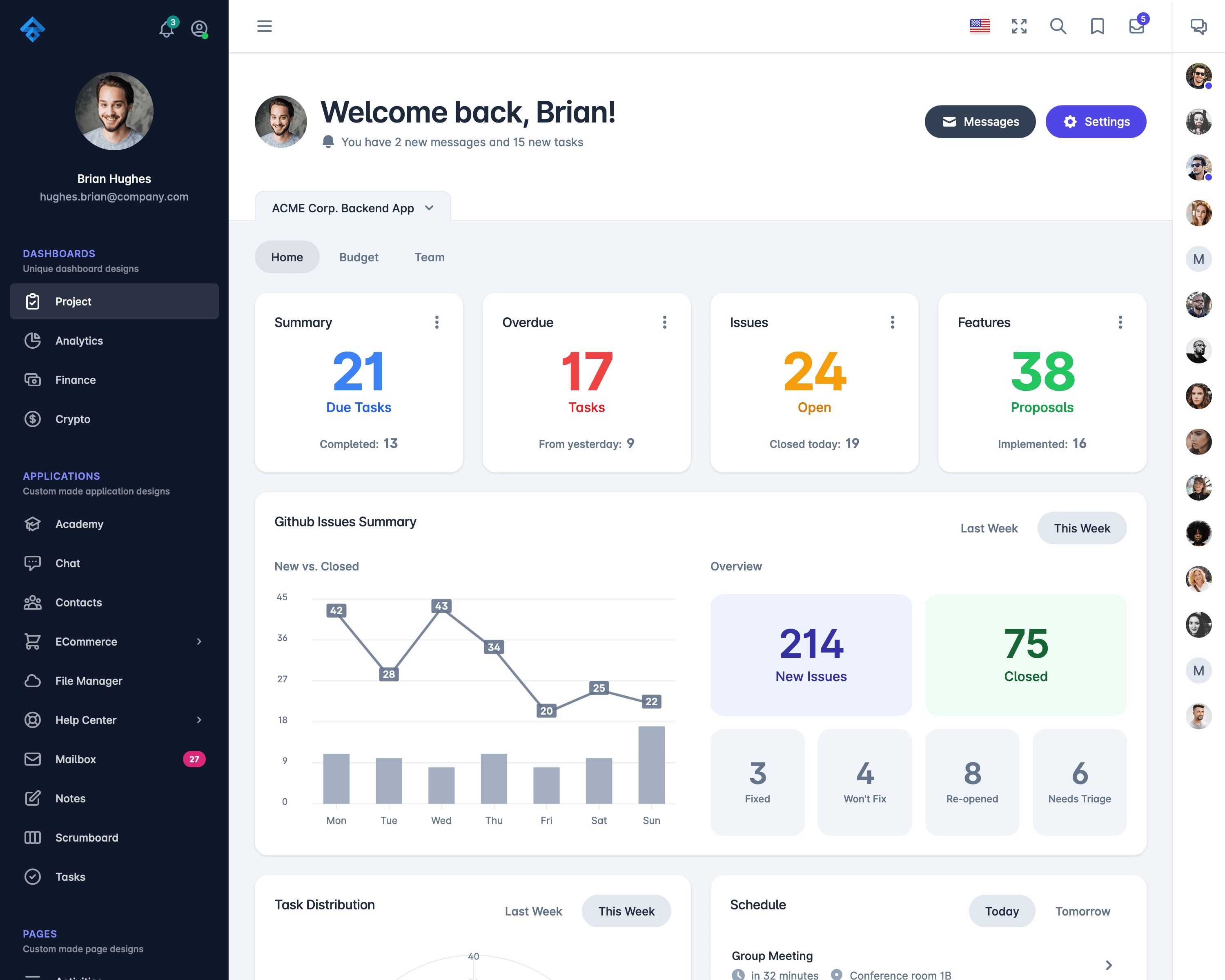Image resolution: width=1225 pixels, height=980 pixels.
Task: Switch Schedule view to Tomorrow
Action: [x=1082, y=911]
